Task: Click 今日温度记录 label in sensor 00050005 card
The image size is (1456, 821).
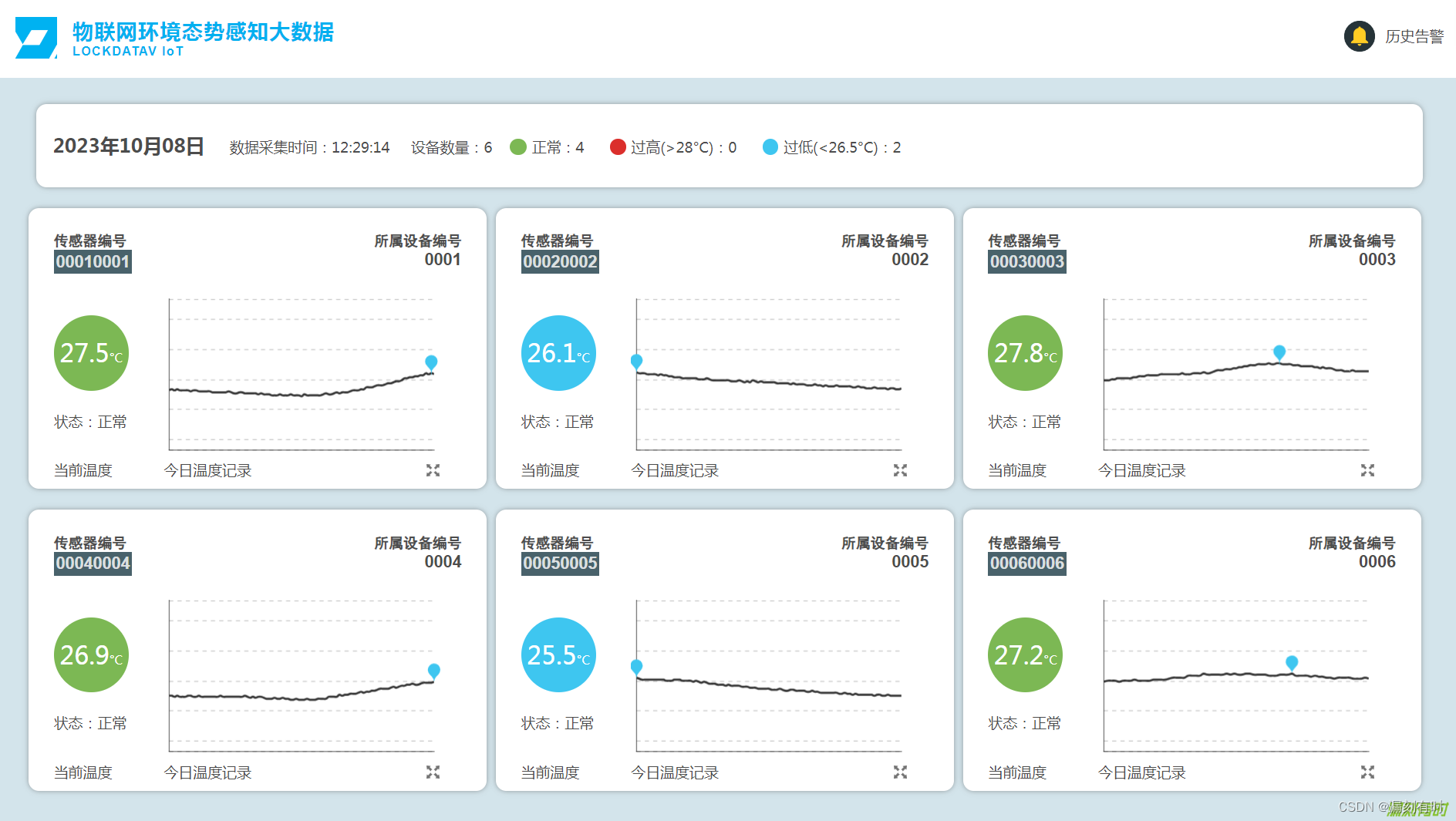Action: tap(675, 772)
